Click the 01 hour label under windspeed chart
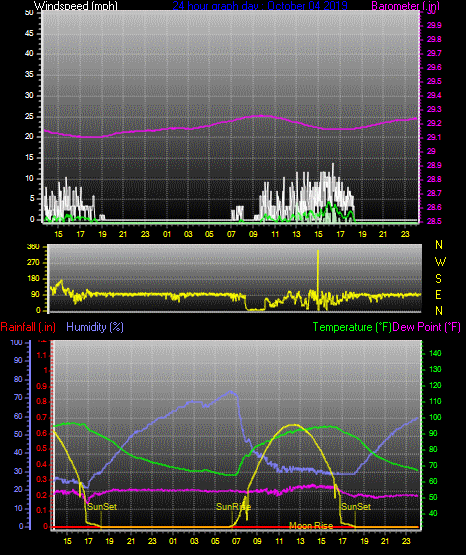 click(167, 234)
